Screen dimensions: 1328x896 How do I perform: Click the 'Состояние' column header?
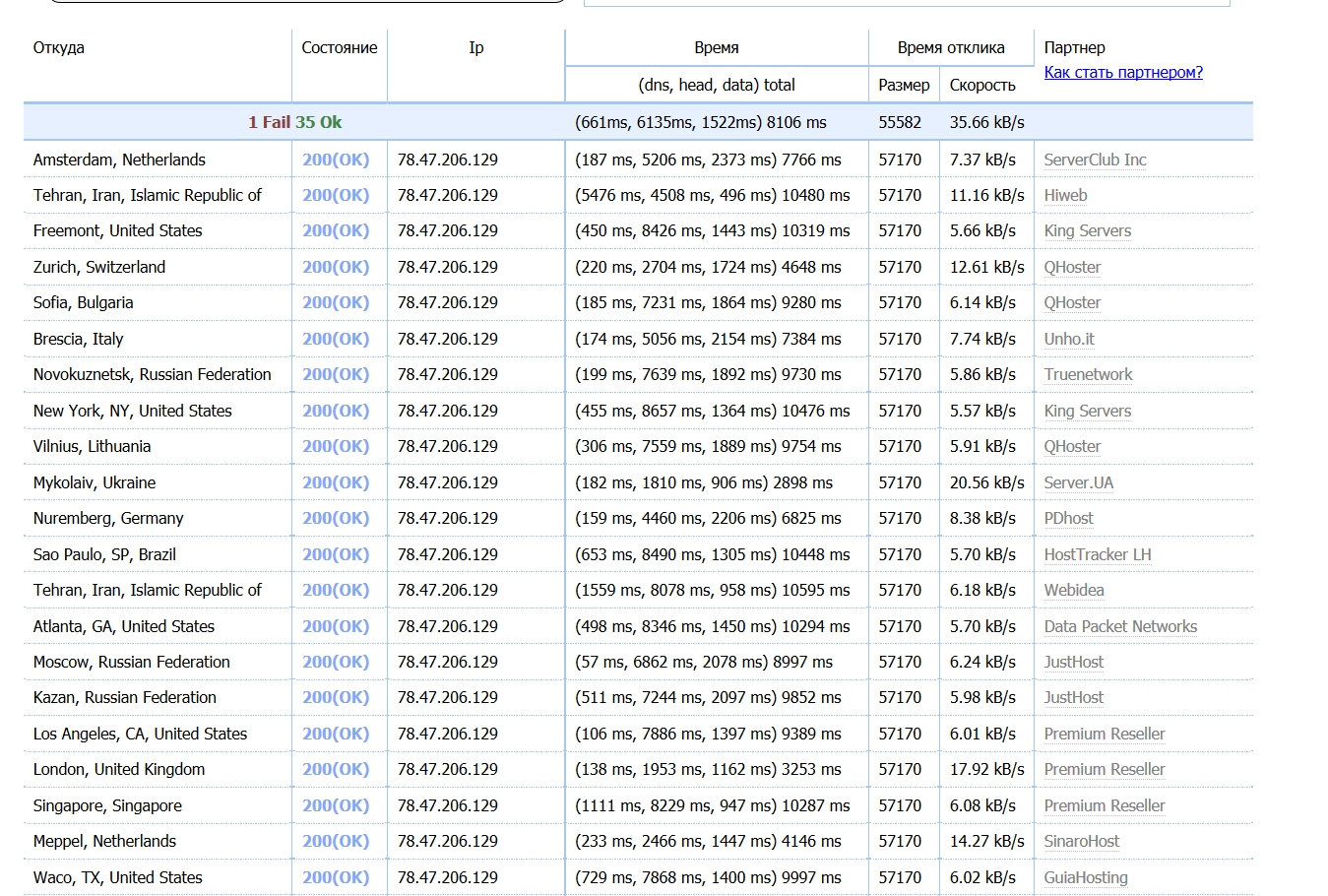339,47
